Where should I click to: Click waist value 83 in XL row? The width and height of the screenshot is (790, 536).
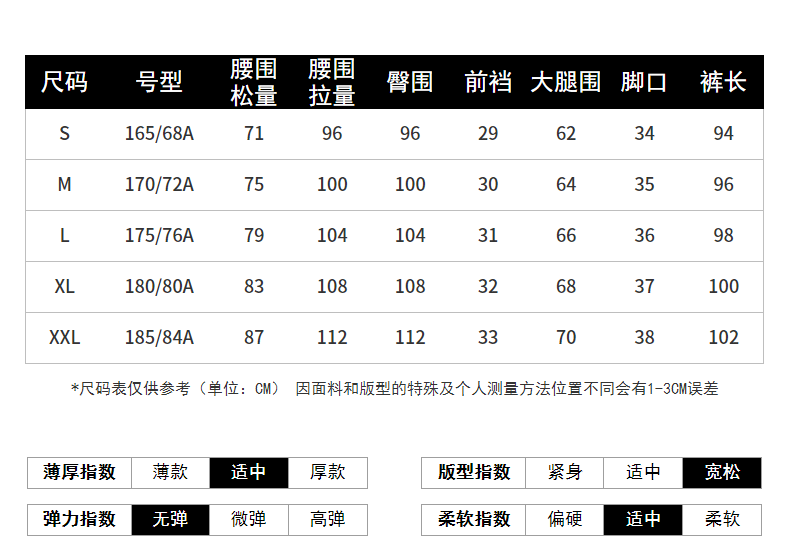254,287
